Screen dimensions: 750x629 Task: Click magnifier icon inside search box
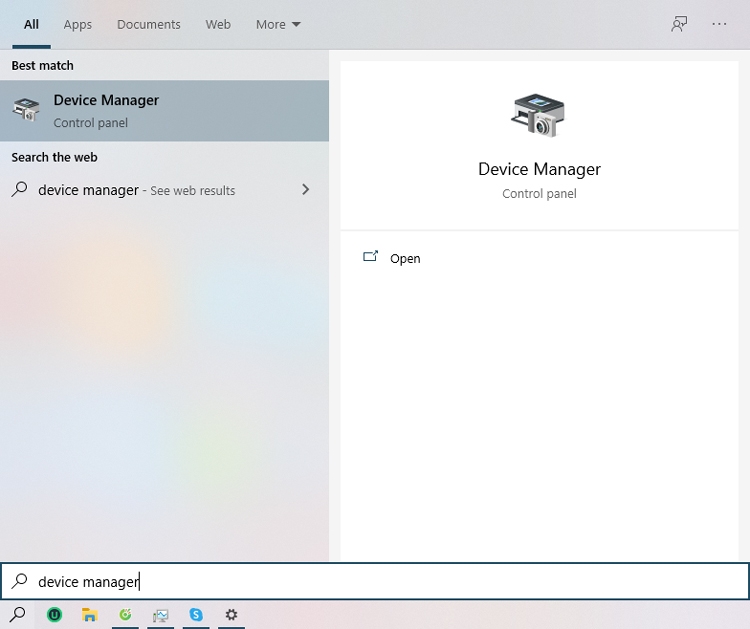20,581
